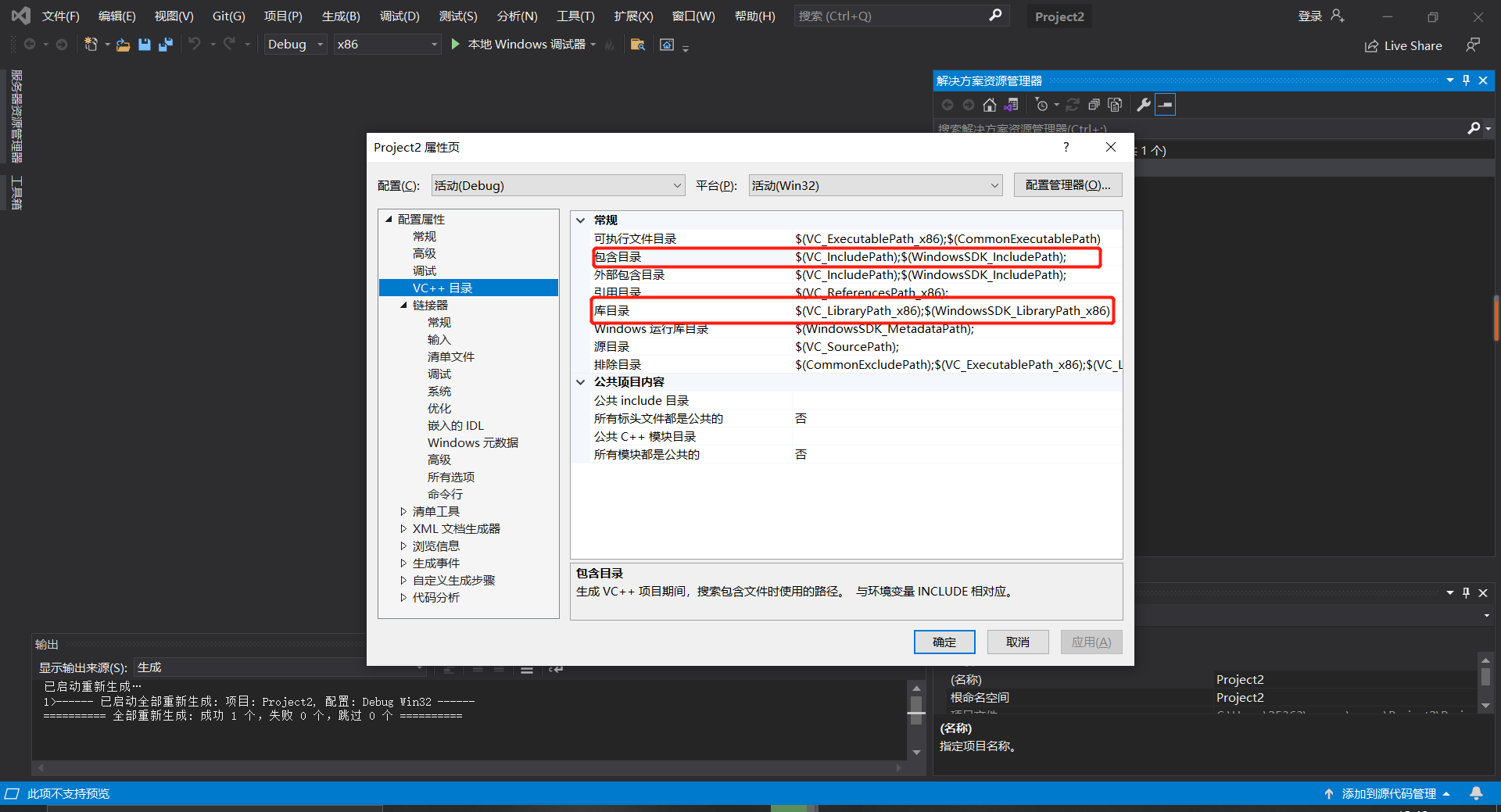The width and height of the screenshot is (1501, 812).
Task: Collapse the 链接器 tree node
Action: point(403,306)
